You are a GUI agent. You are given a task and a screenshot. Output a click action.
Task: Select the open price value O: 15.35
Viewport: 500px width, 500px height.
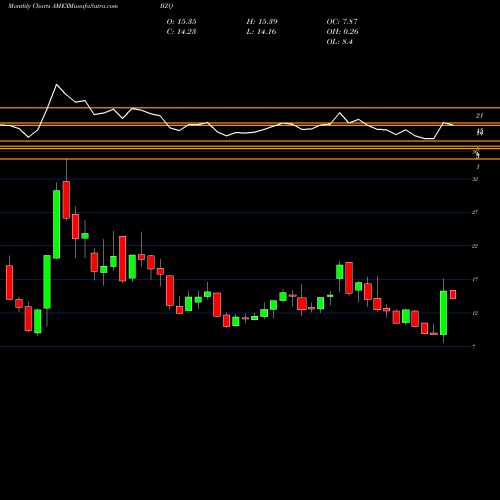(181, 22)
